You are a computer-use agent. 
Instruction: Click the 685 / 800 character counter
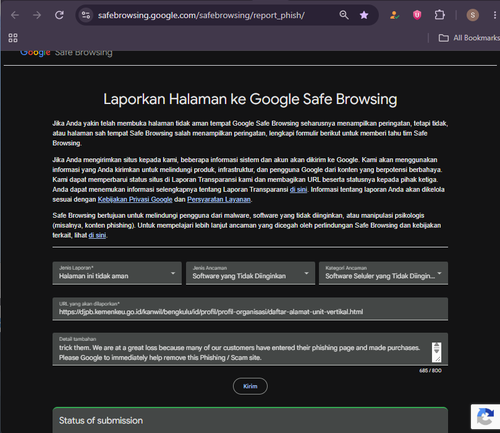[430, 371]
